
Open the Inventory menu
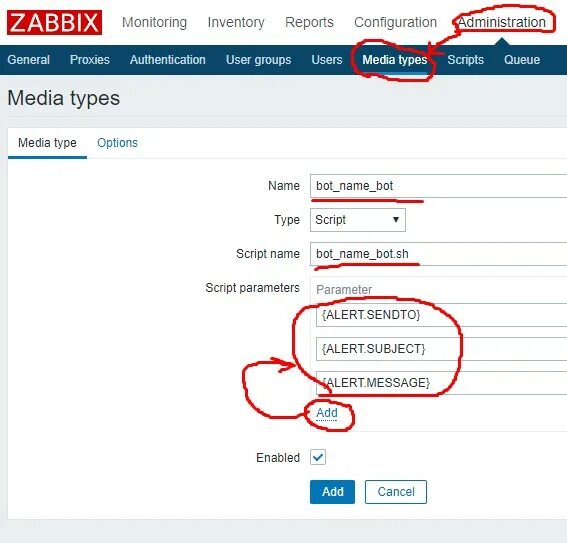click(236, 22)
